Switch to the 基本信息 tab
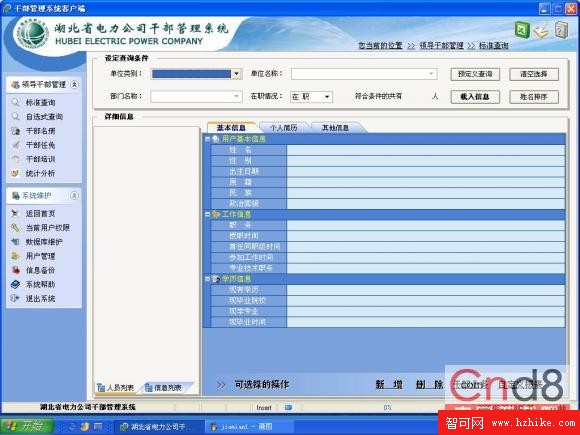Screen dimensions: 580x435 [231, 128]
